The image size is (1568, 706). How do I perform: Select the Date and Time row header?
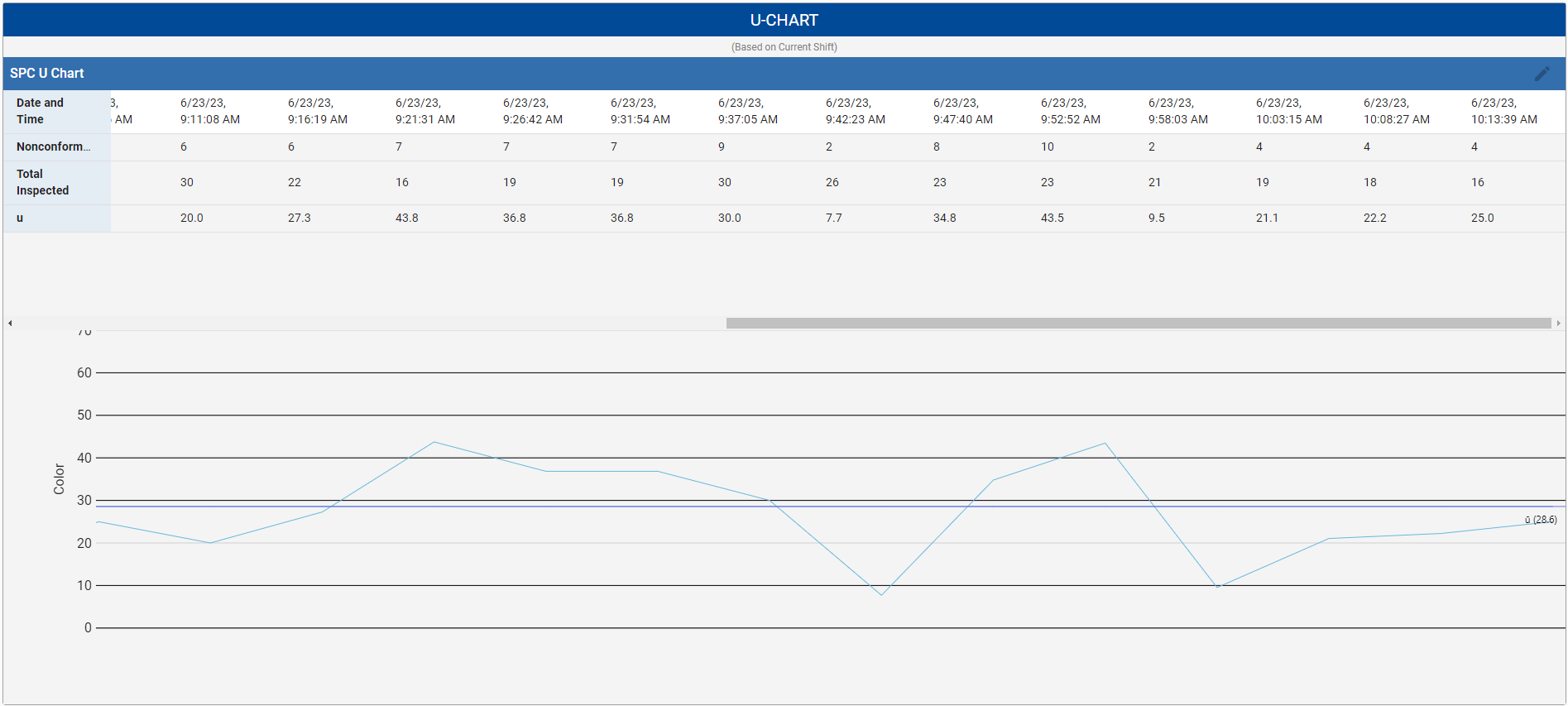(x=40, y=111)
